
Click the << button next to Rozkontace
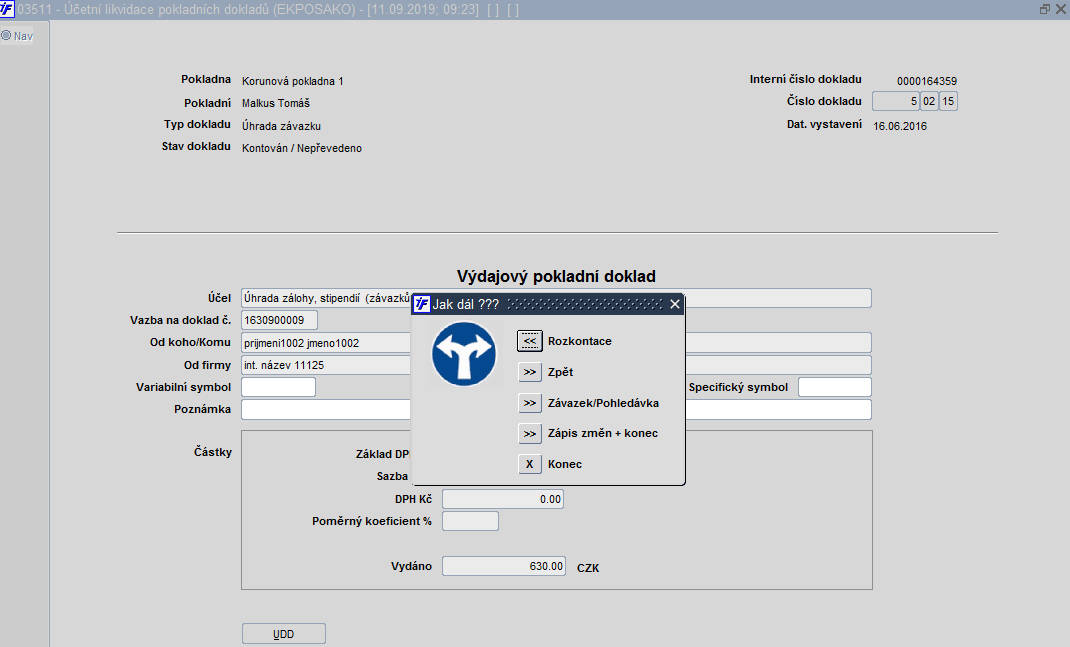coord(530,341)
